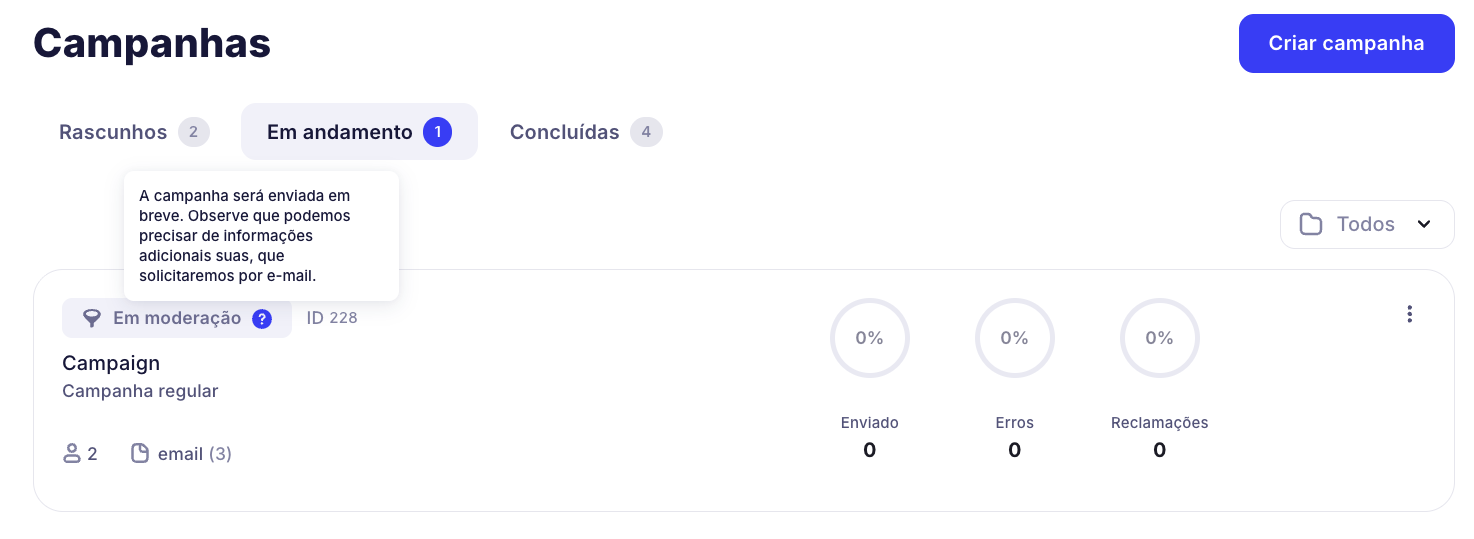
Task: Click the Concluídas count badge
Action: (x=646, y=132)
